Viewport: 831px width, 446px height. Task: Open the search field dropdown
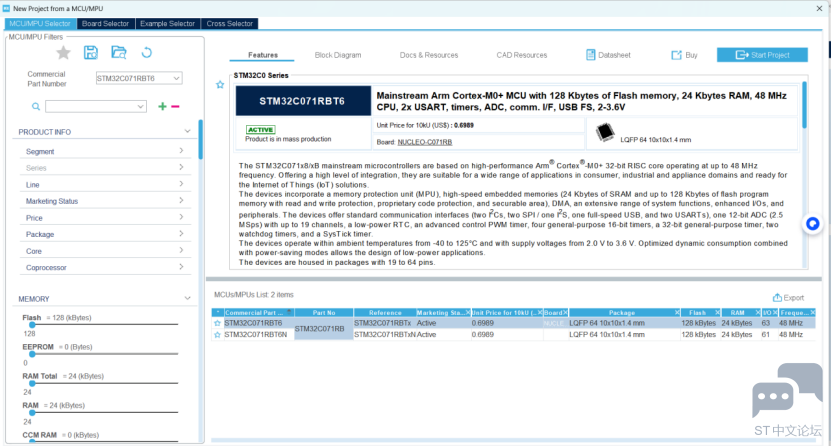pyautogui.click(x=140, y=106)
